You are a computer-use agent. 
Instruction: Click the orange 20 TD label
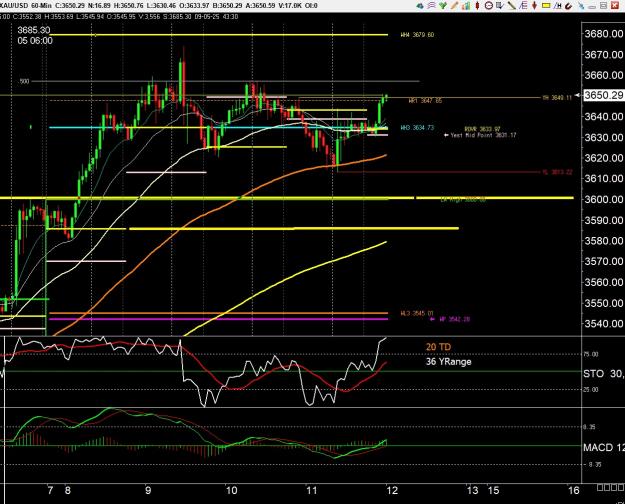[438, 347]
